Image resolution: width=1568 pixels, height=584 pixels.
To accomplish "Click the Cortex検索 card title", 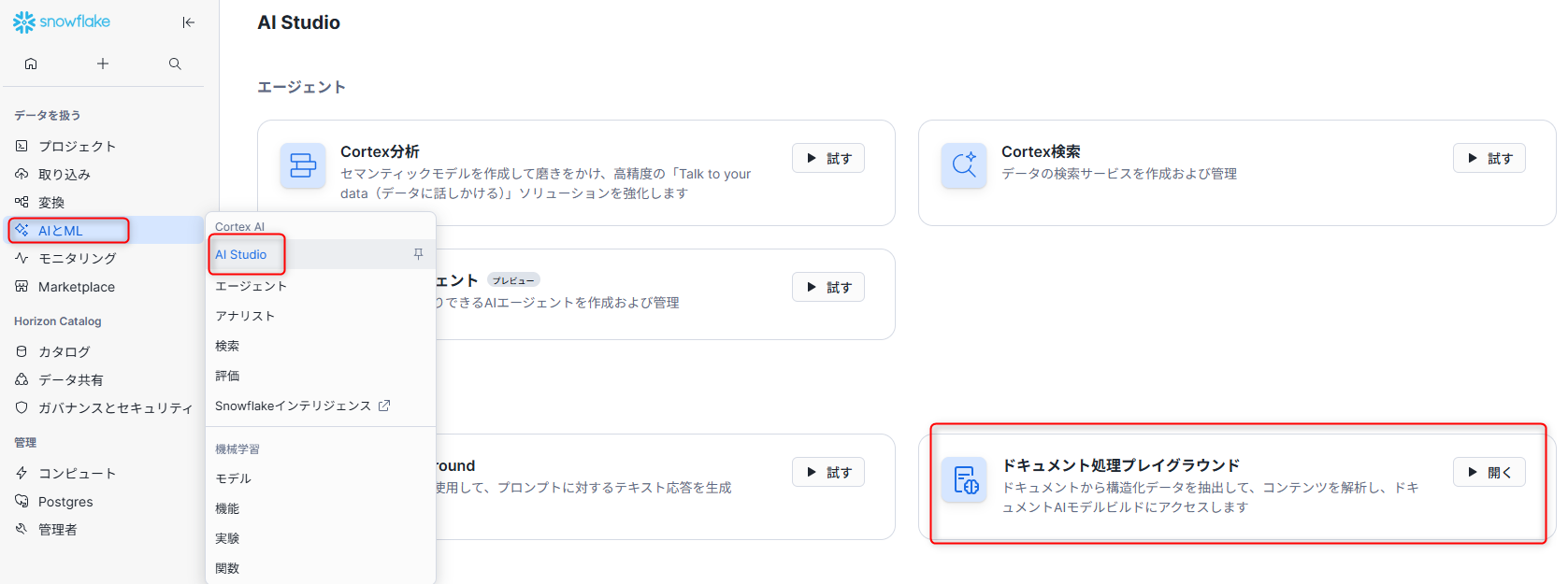I will click(1041, 151).
